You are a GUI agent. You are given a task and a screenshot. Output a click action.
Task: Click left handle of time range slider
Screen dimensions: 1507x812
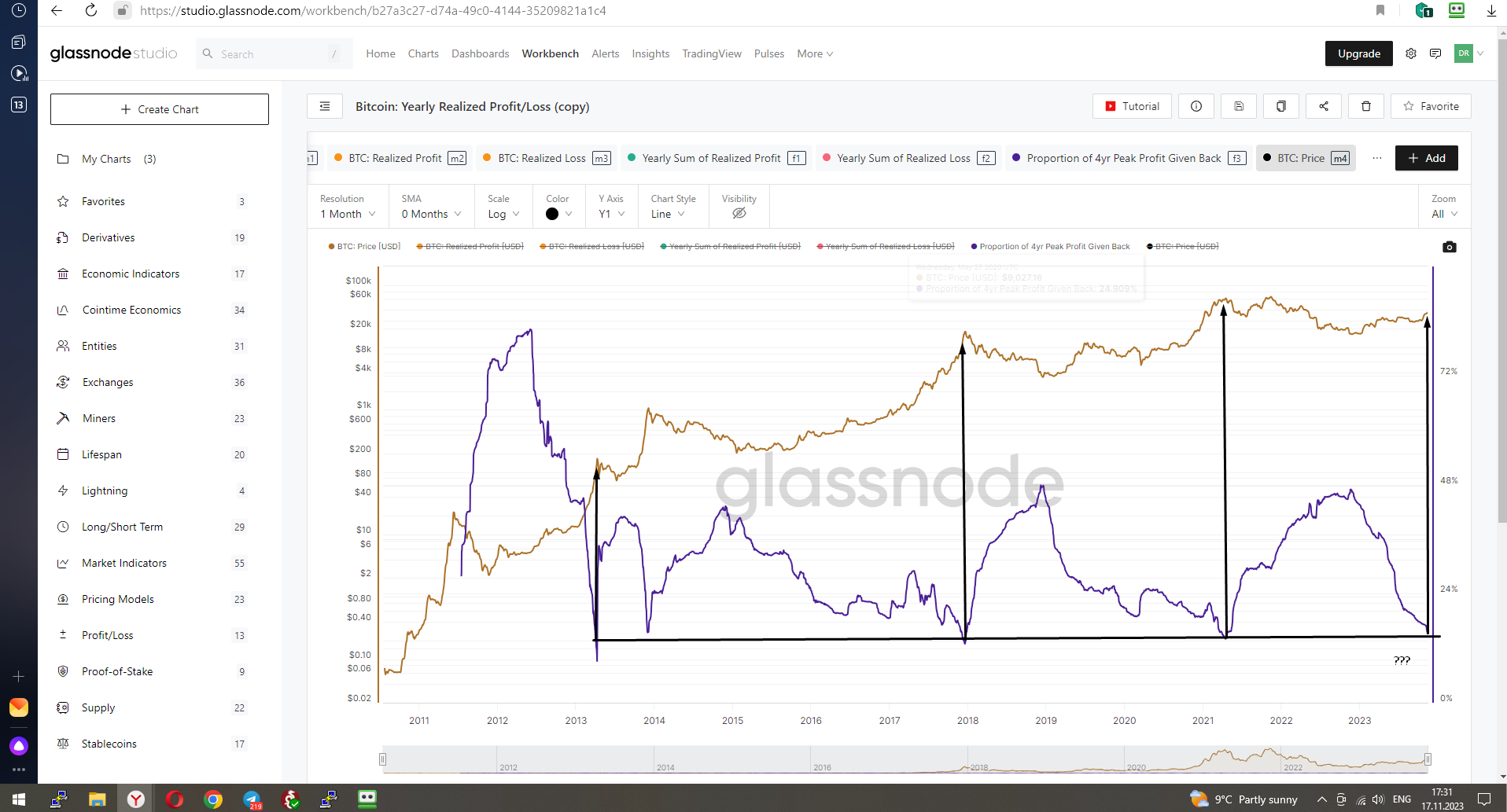pyautogui.click(x=383, y=759)
